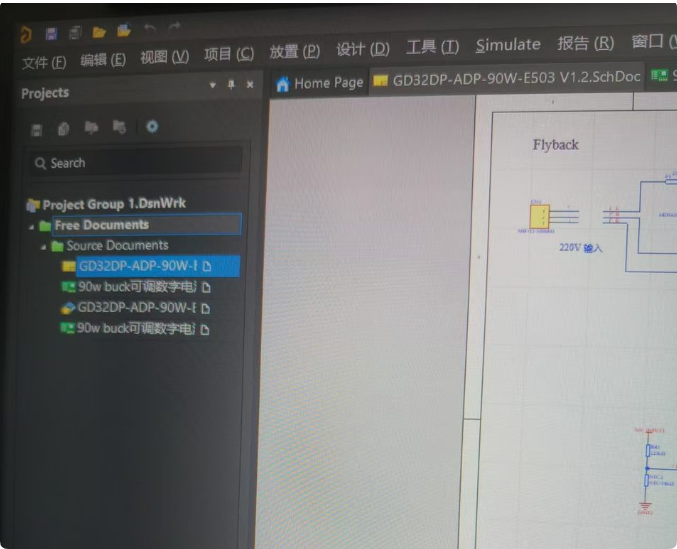Image resolution: width=677 pixels, height=549 pixels.
Task: Switch to the partly visible PCB tab at right
Action: [x=662, y=75]
